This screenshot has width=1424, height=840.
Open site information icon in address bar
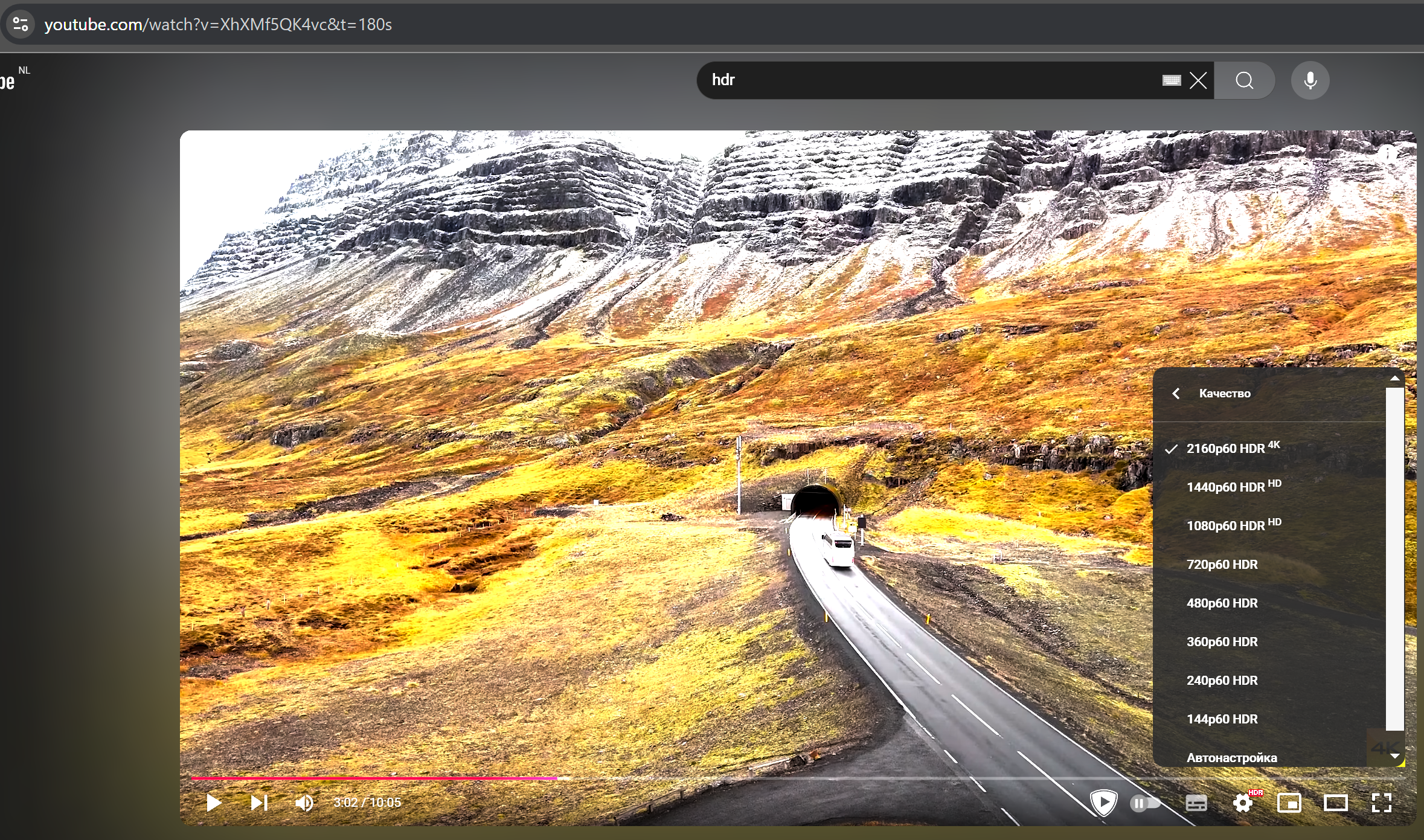tap(21, 24)
